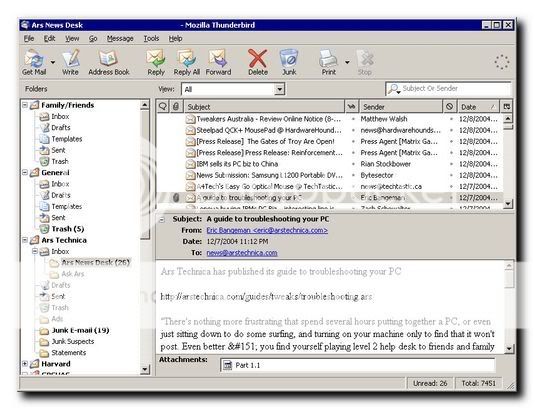Open the column picker icon
Screen dimensions: 535x410
pos(507,106)
